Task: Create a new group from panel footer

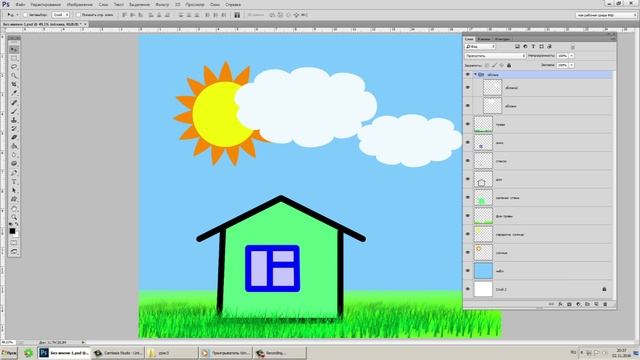Action: pos(587,304)
